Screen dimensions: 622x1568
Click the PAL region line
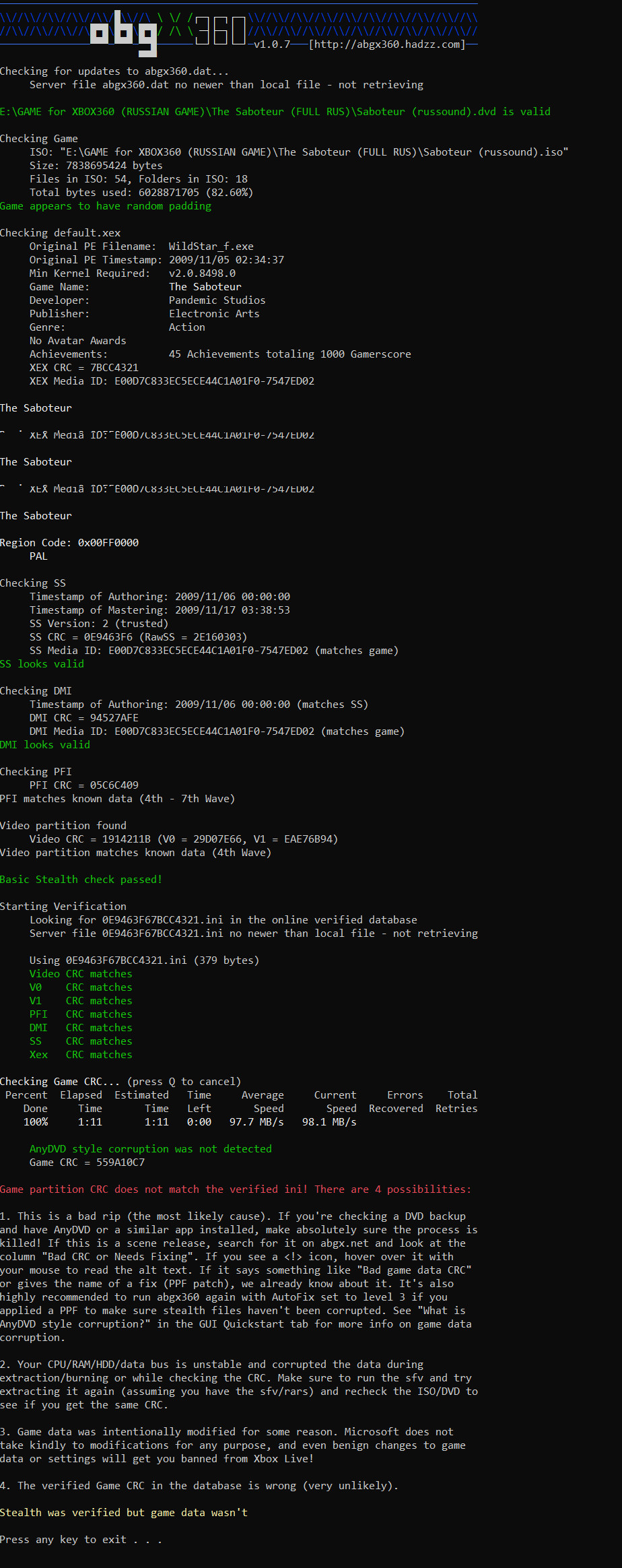(x=38, y=556)
